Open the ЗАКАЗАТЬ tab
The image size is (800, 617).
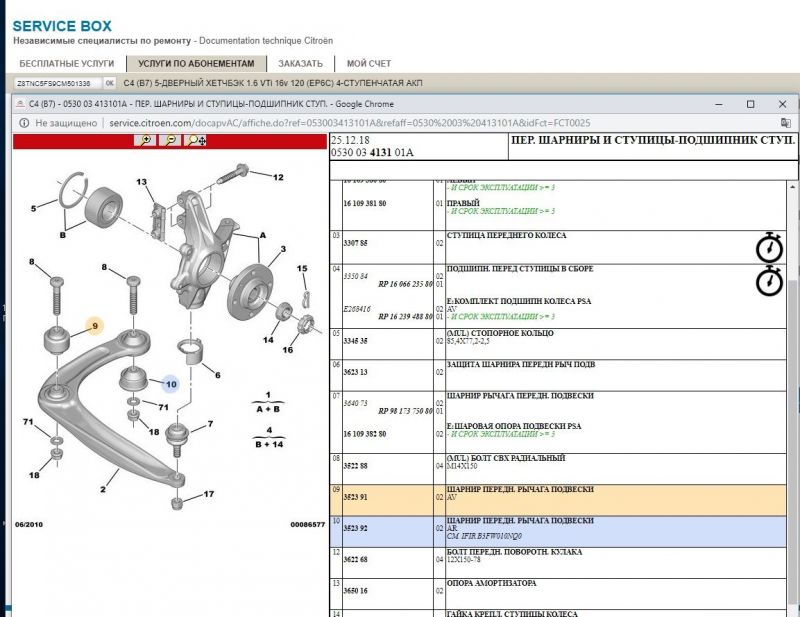pyautogui.click(x=301, y=63)
